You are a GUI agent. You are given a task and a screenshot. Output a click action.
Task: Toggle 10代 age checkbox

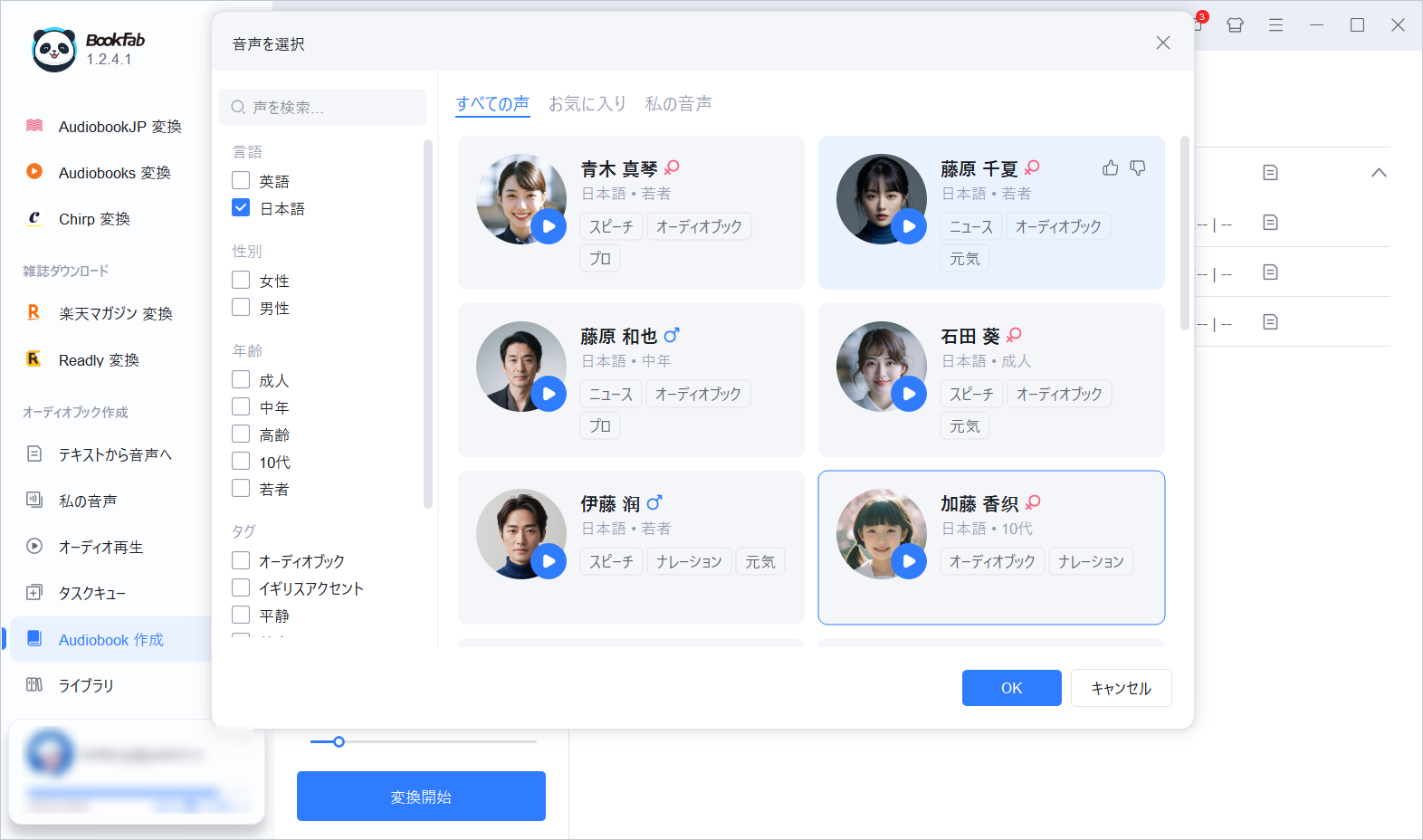tap(241, 461)
